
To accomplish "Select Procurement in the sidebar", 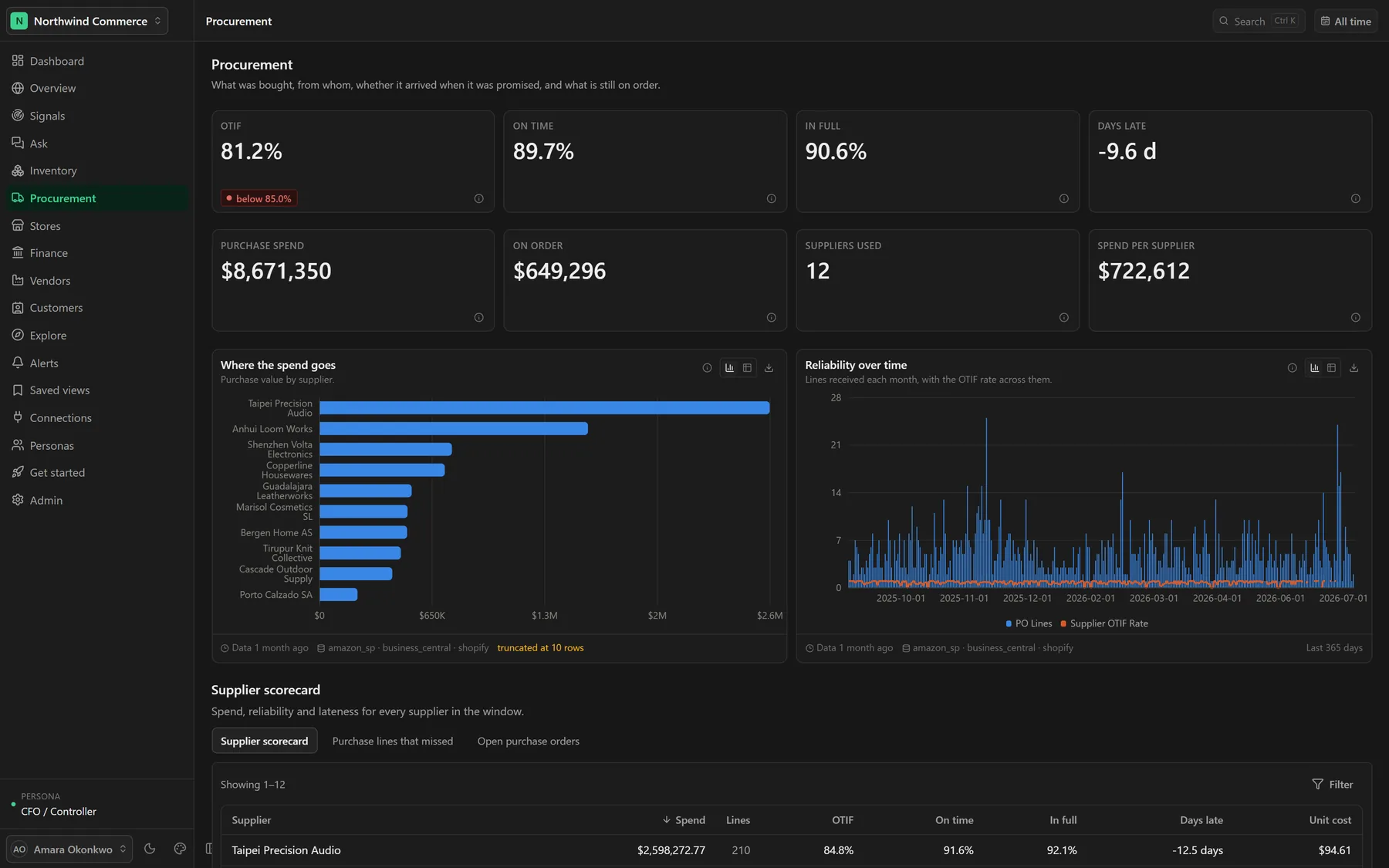I will pos(96,198).
